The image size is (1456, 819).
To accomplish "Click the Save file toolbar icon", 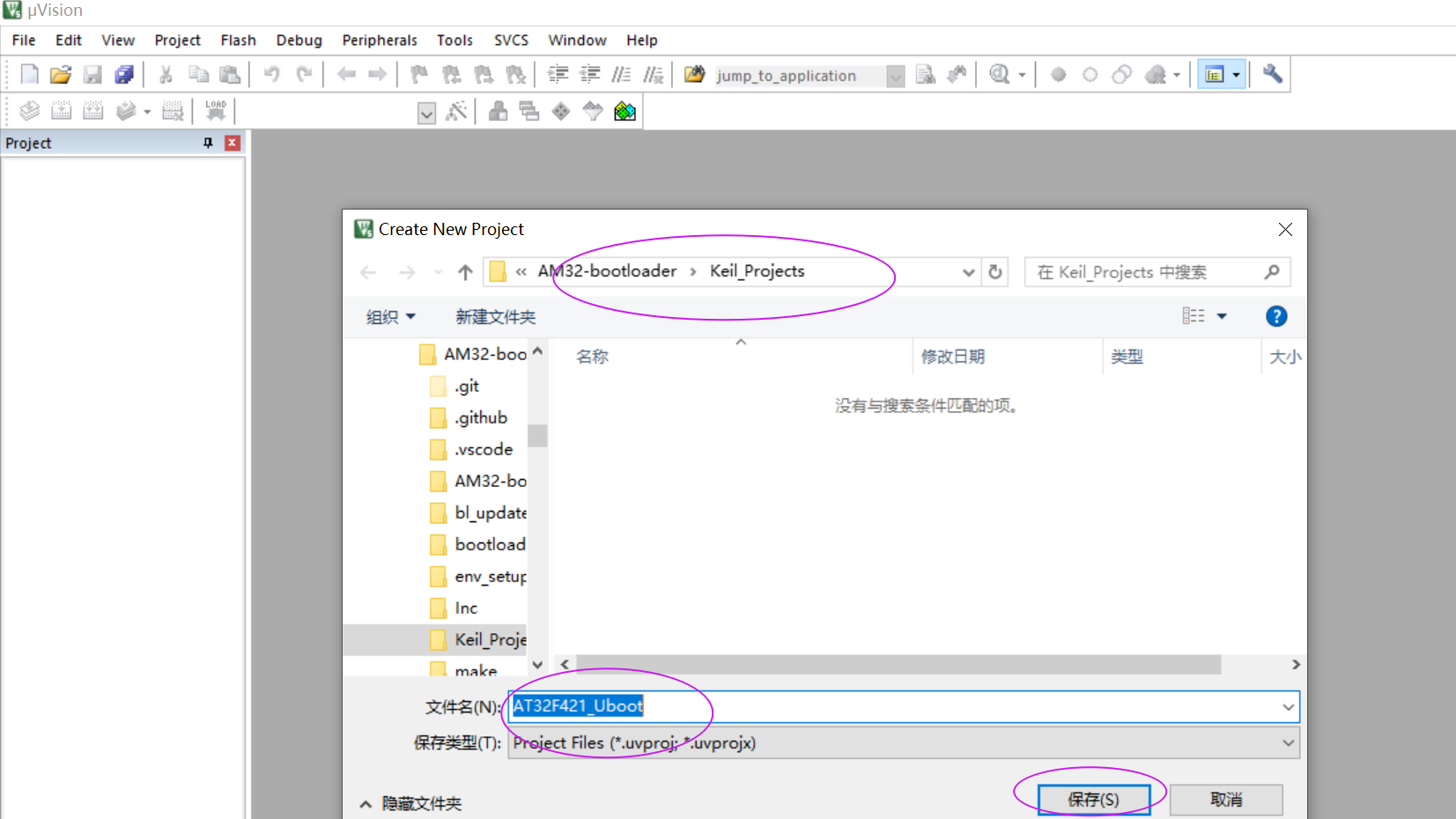I will (92, 75).
